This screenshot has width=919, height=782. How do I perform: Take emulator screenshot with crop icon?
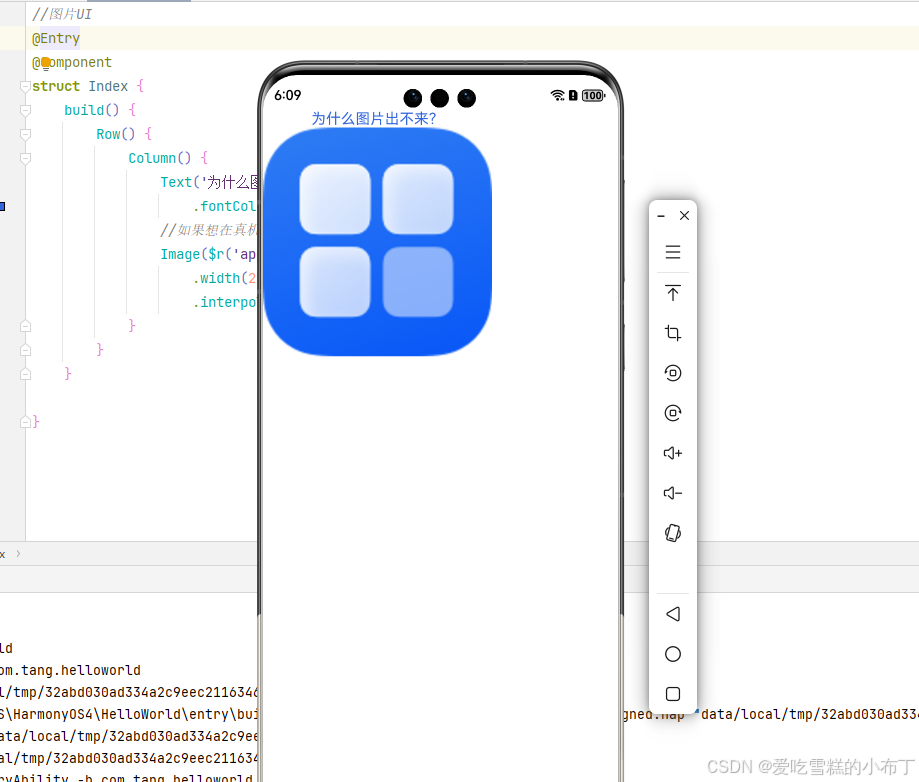click(x=673, y=333)
